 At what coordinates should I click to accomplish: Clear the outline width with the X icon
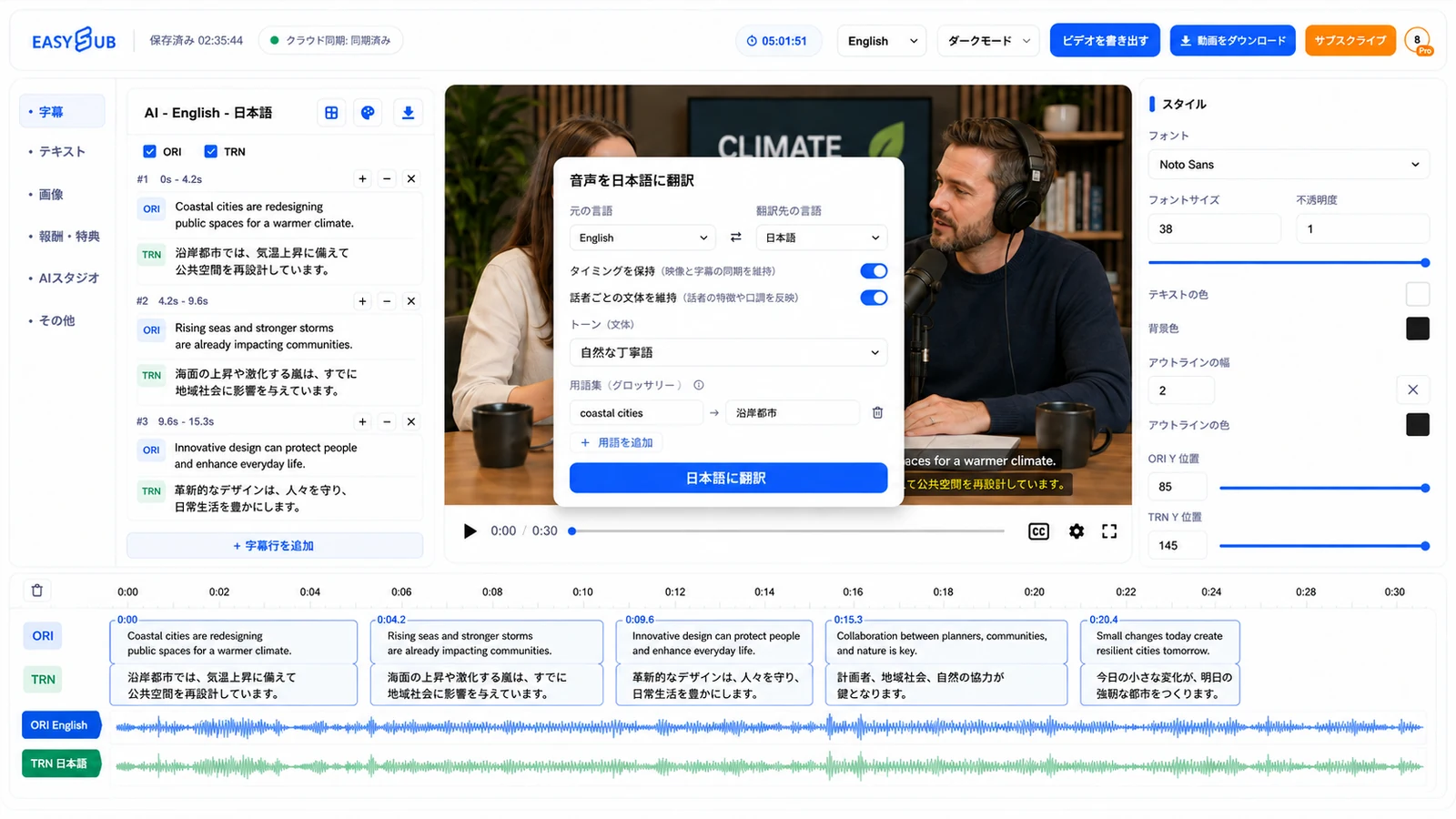(1412, 390)
